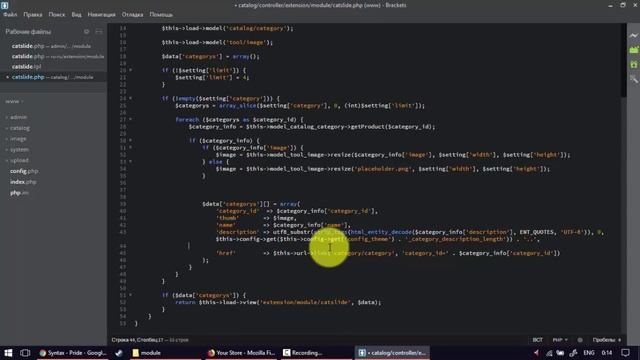Open php.ini in file tree
Screen dimensions: 640x360
[x=19, y=193]
